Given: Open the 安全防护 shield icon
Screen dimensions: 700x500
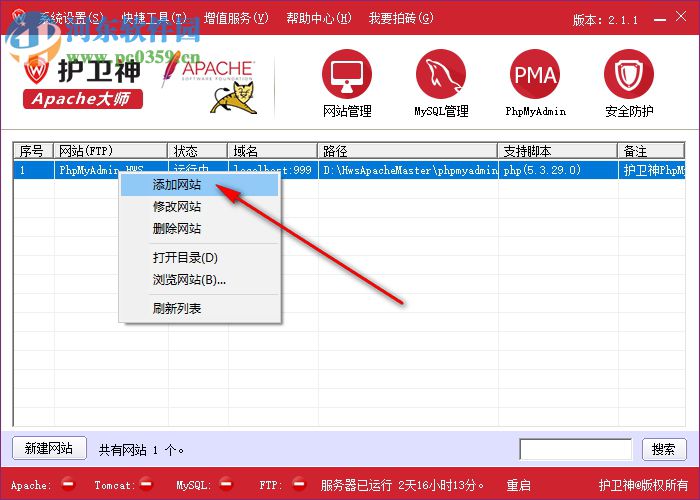Looking at the screenshot, I should 629,74.
